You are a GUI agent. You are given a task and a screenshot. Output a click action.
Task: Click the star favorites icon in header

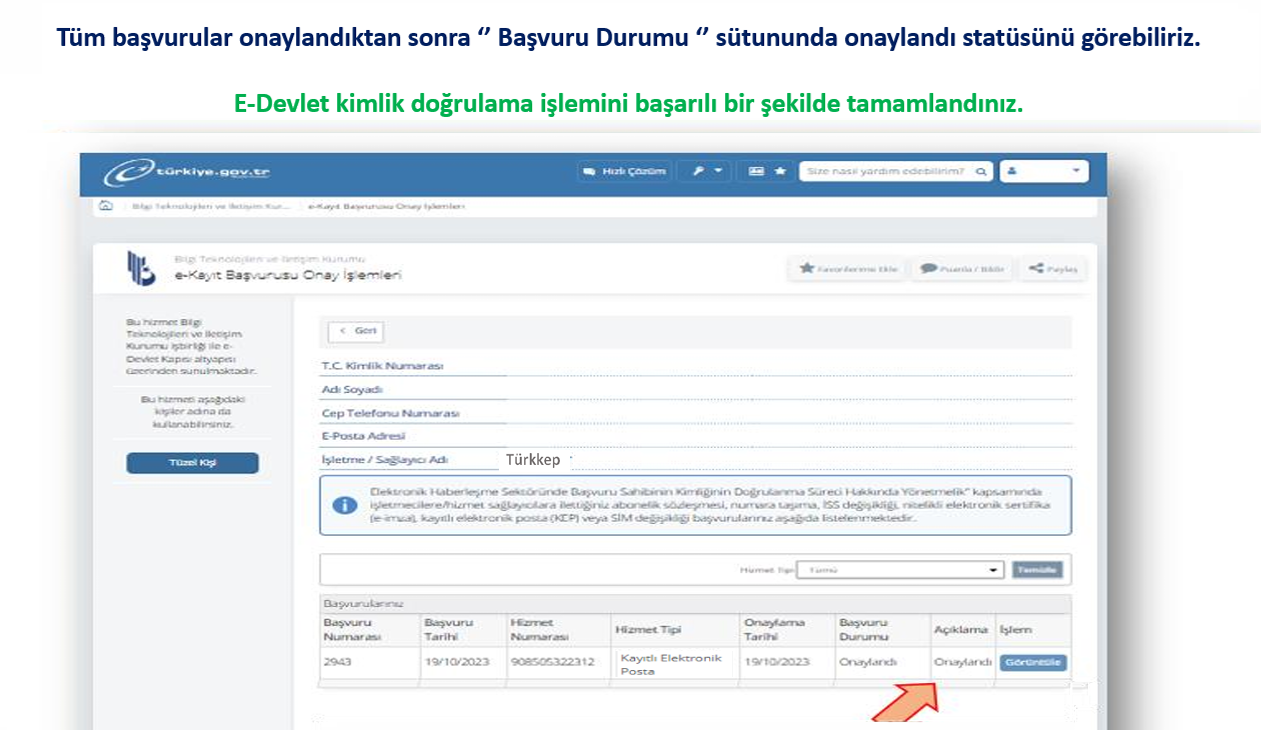tap(780, 172)
